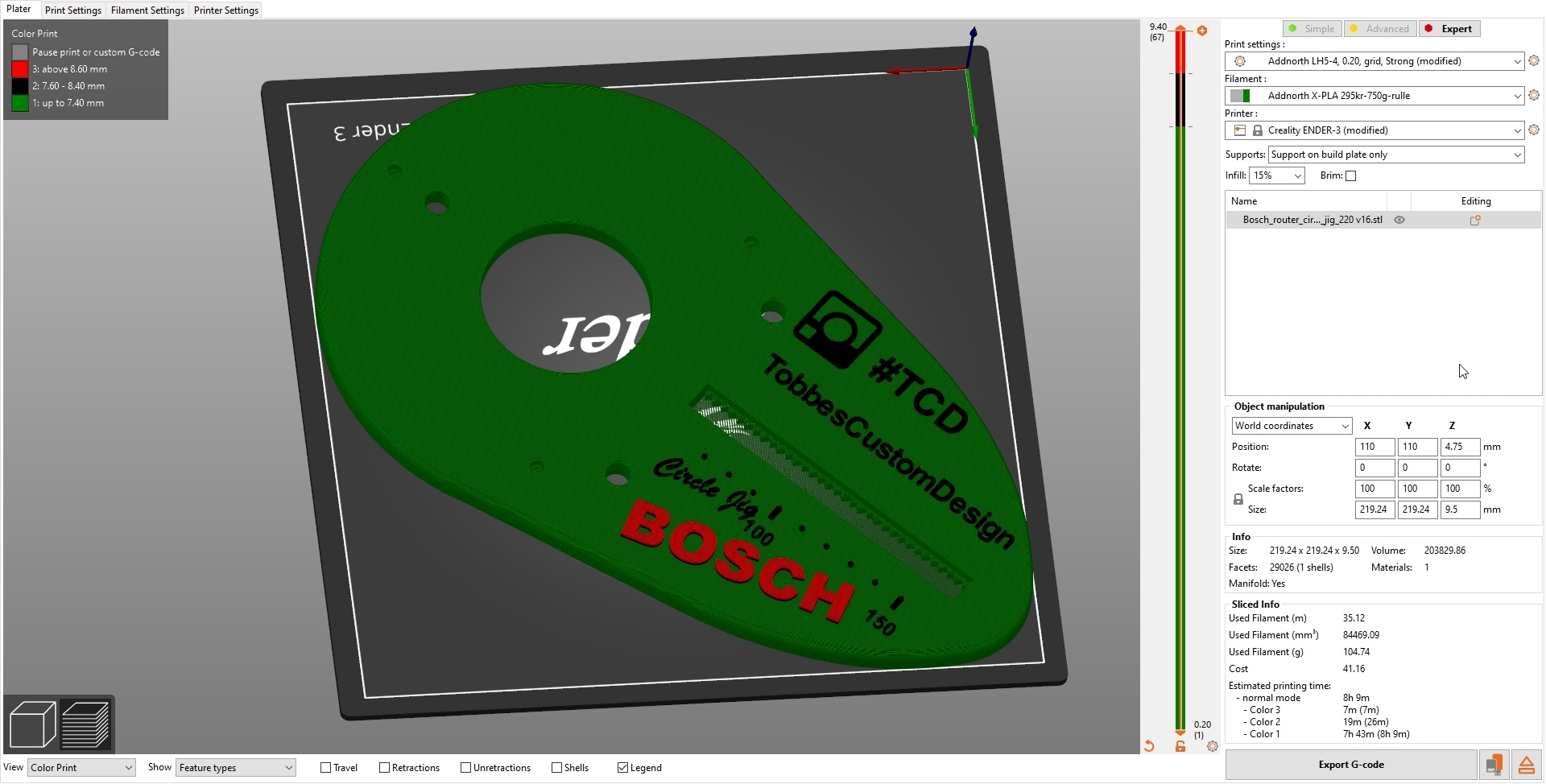
Task: Open the Filament preset dropdown
Action: pos(1374,96)
